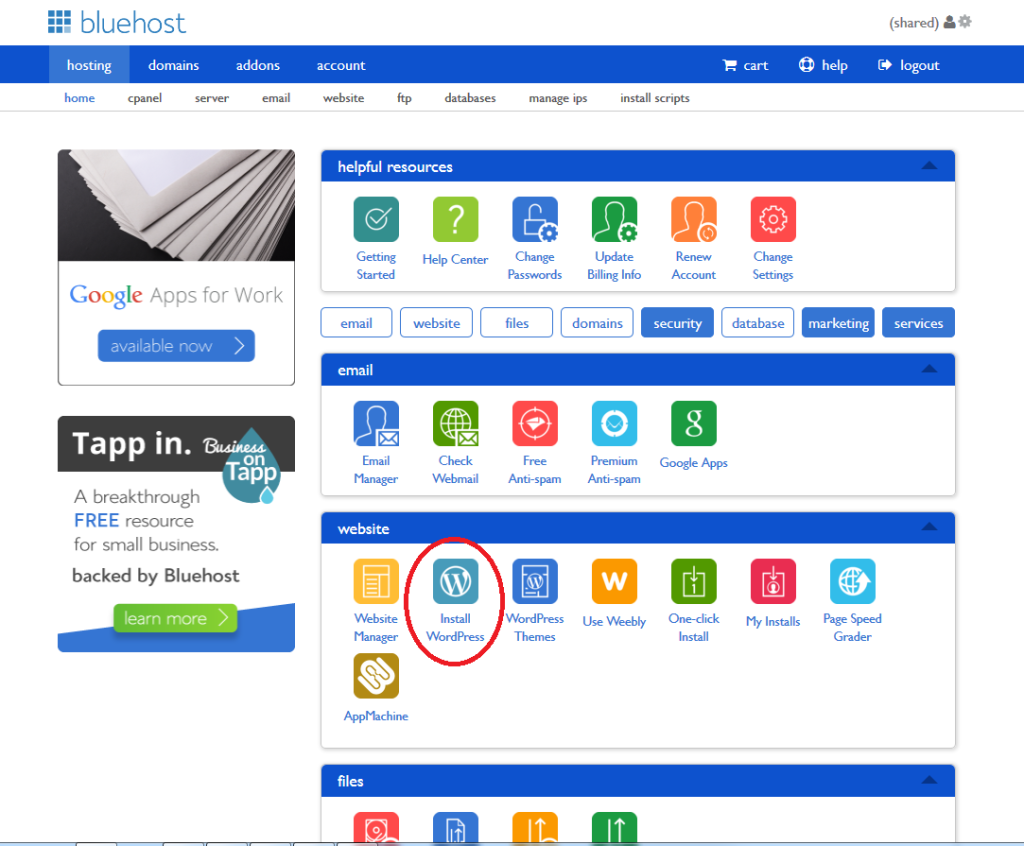Toggle the website category filter

coord(436,323)
